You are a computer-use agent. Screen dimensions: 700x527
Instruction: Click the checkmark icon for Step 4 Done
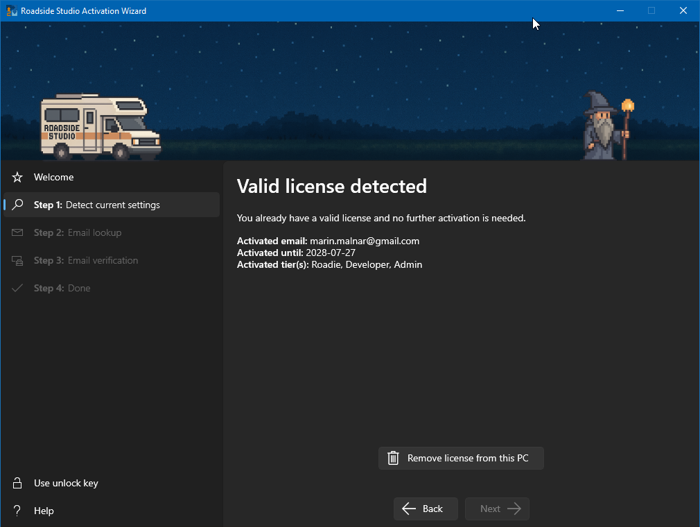[x=17, y=288]
